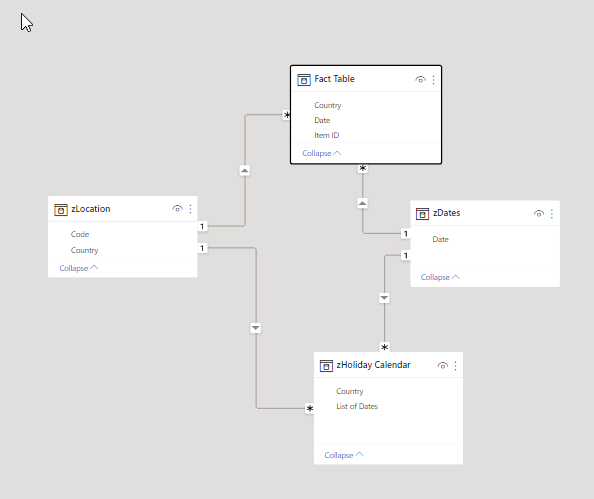The width and height of the screenshot is (594, 499).
Task: Click the zHoliday Calendar table icon
Action: pyautogui.click(x=326, y=366)
